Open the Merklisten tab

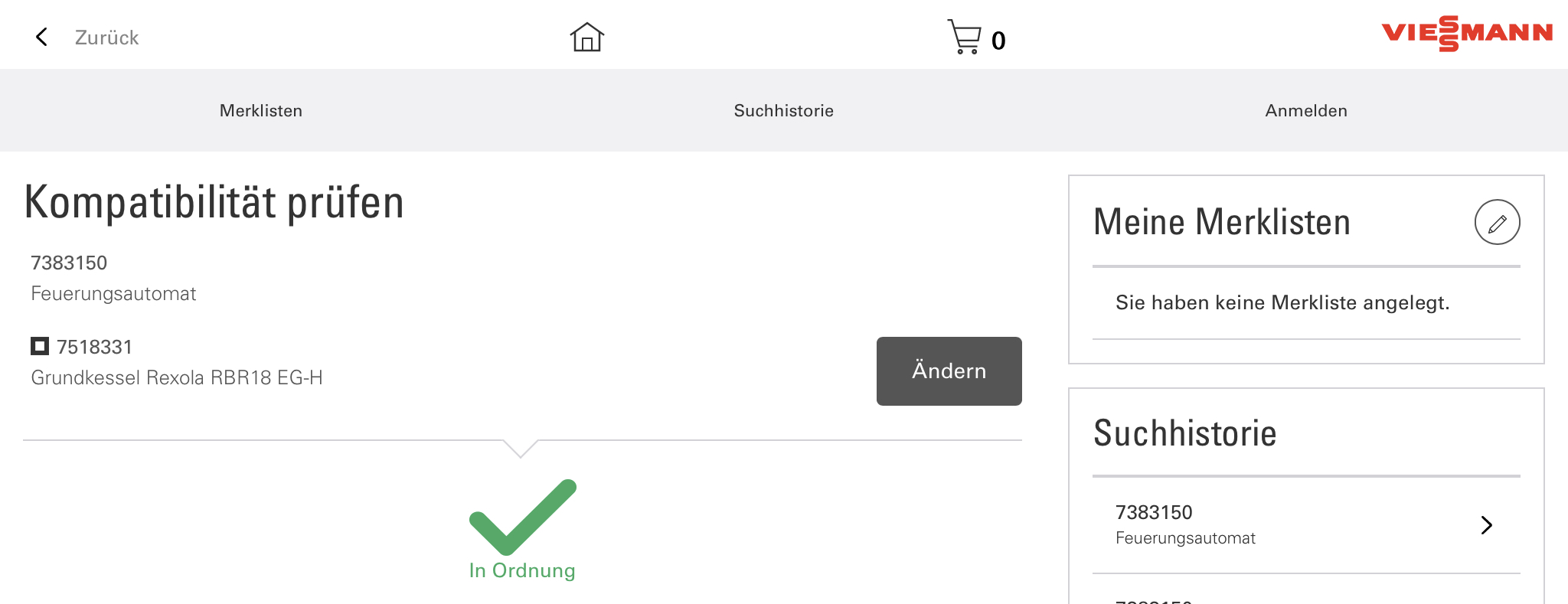coord(261,110)
